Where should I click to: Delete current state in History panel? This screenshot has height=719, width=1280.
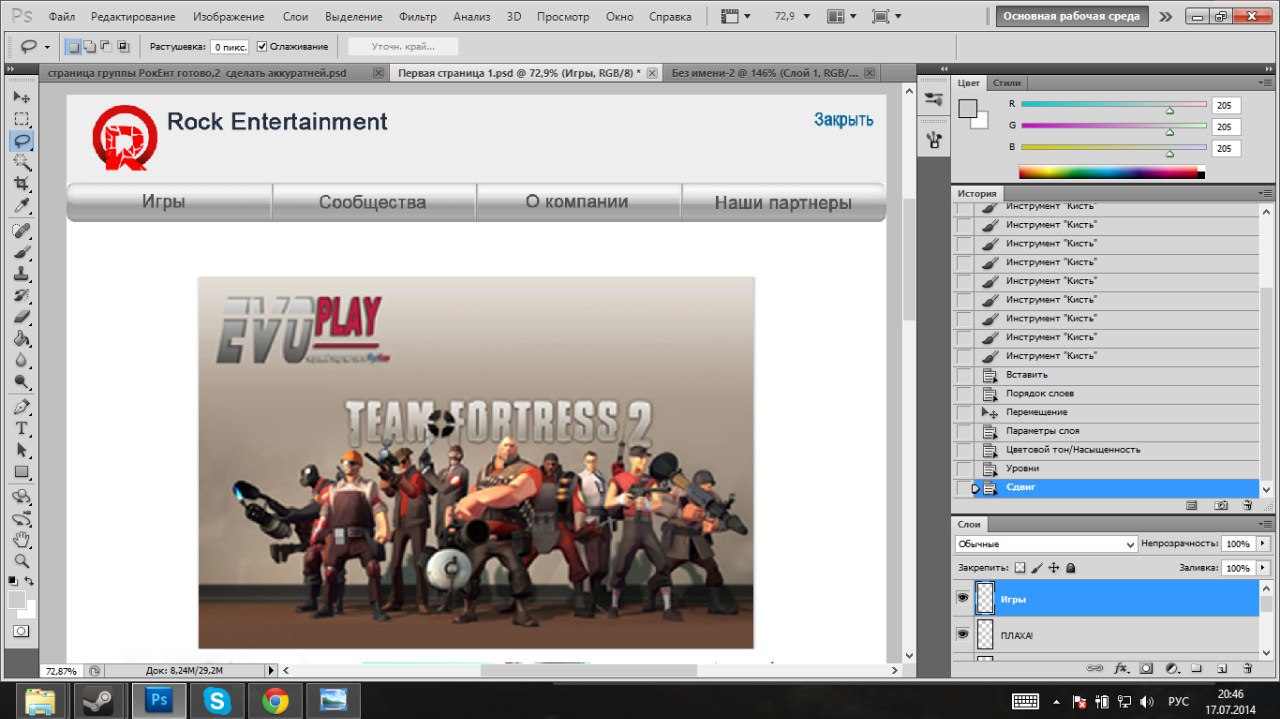coord(1247,506)
